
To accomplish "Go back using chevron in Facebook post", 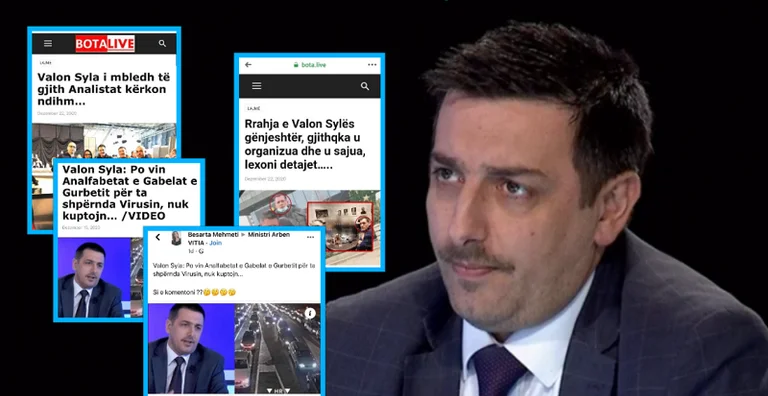I will (158, 237).
